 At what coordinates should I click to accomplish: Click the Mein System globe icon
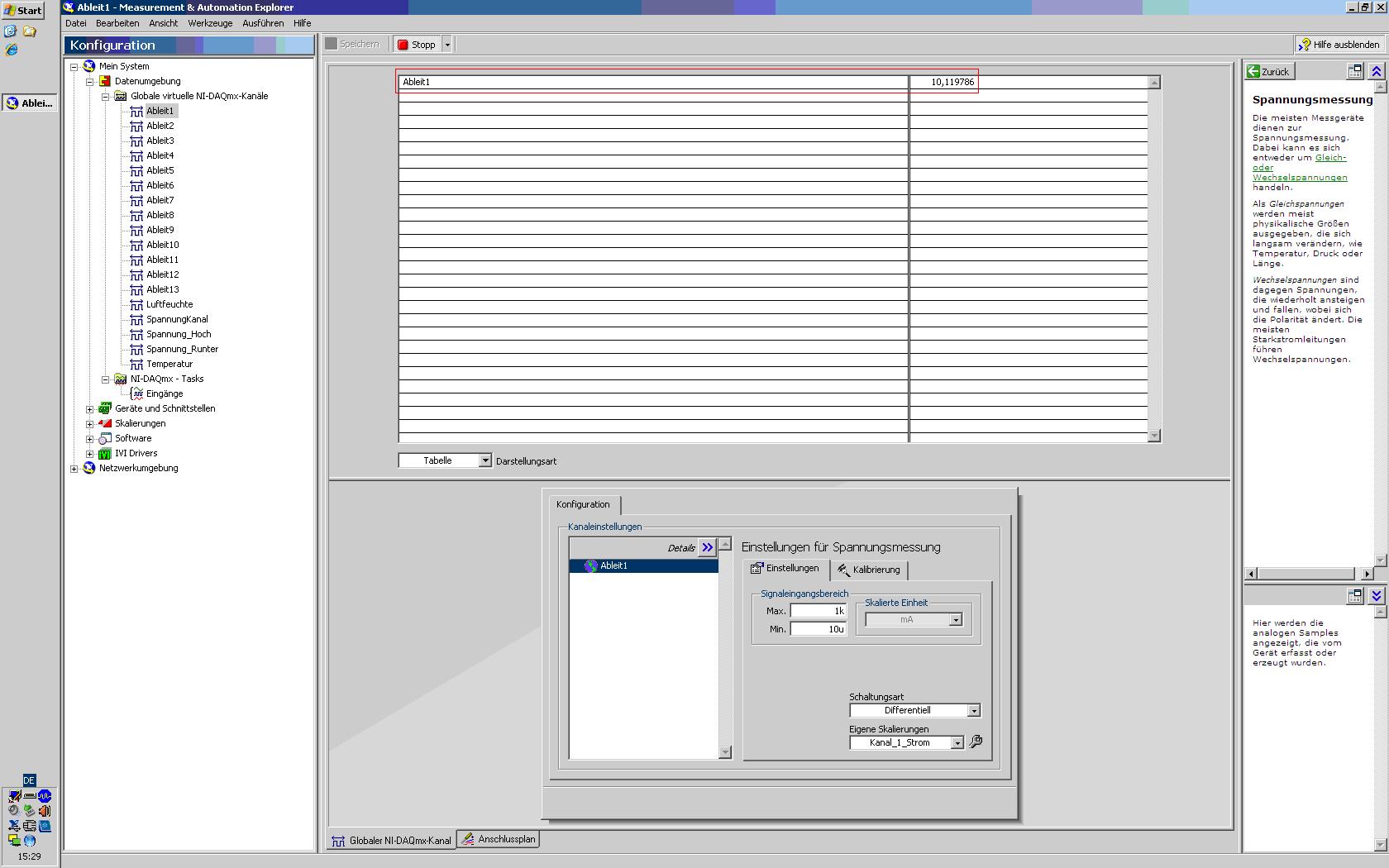pyautogui.click(x=89, y=66)
